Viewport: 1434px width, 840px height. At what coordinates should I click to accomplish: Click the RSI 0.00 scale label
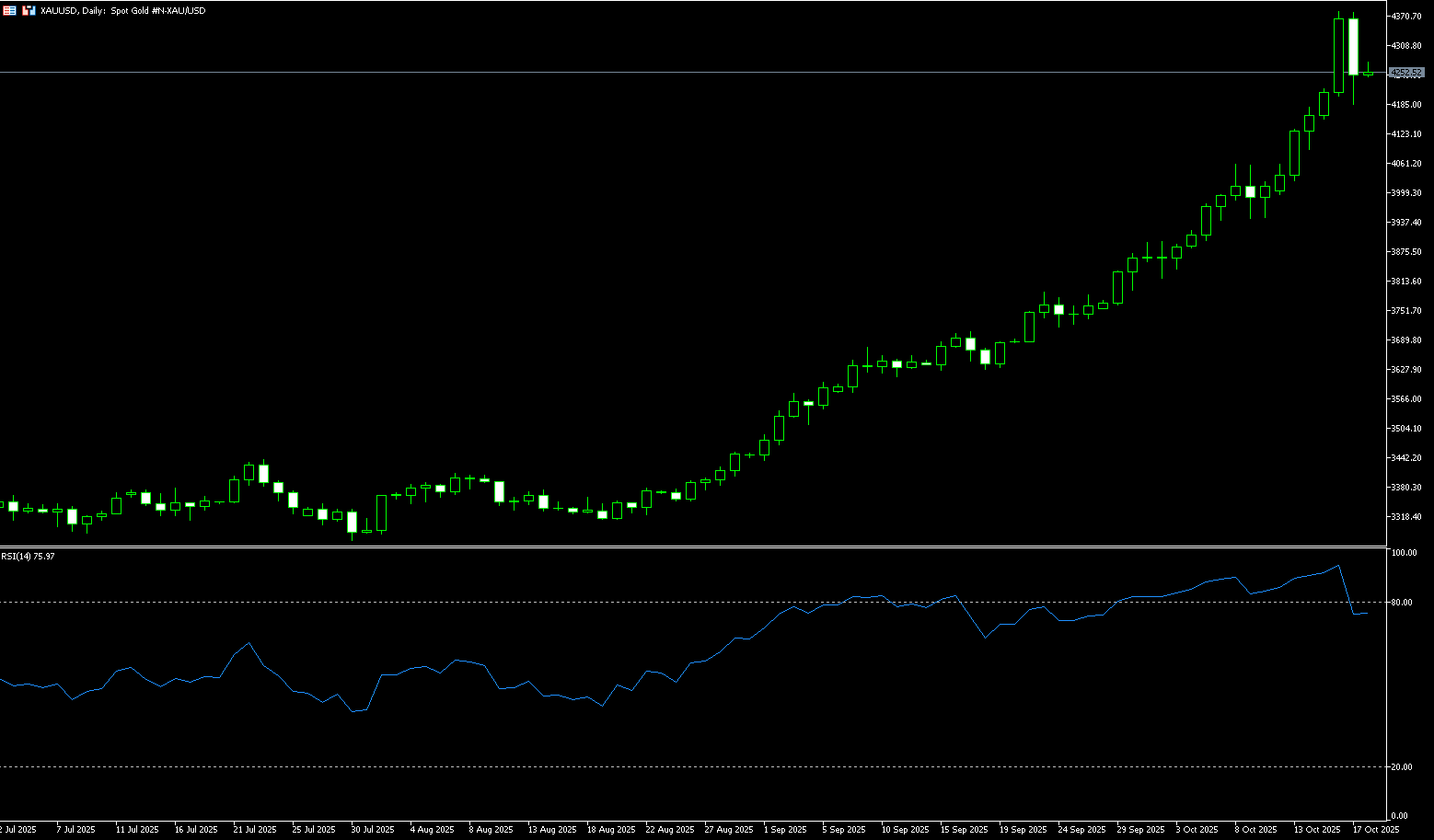[1401, 816]
